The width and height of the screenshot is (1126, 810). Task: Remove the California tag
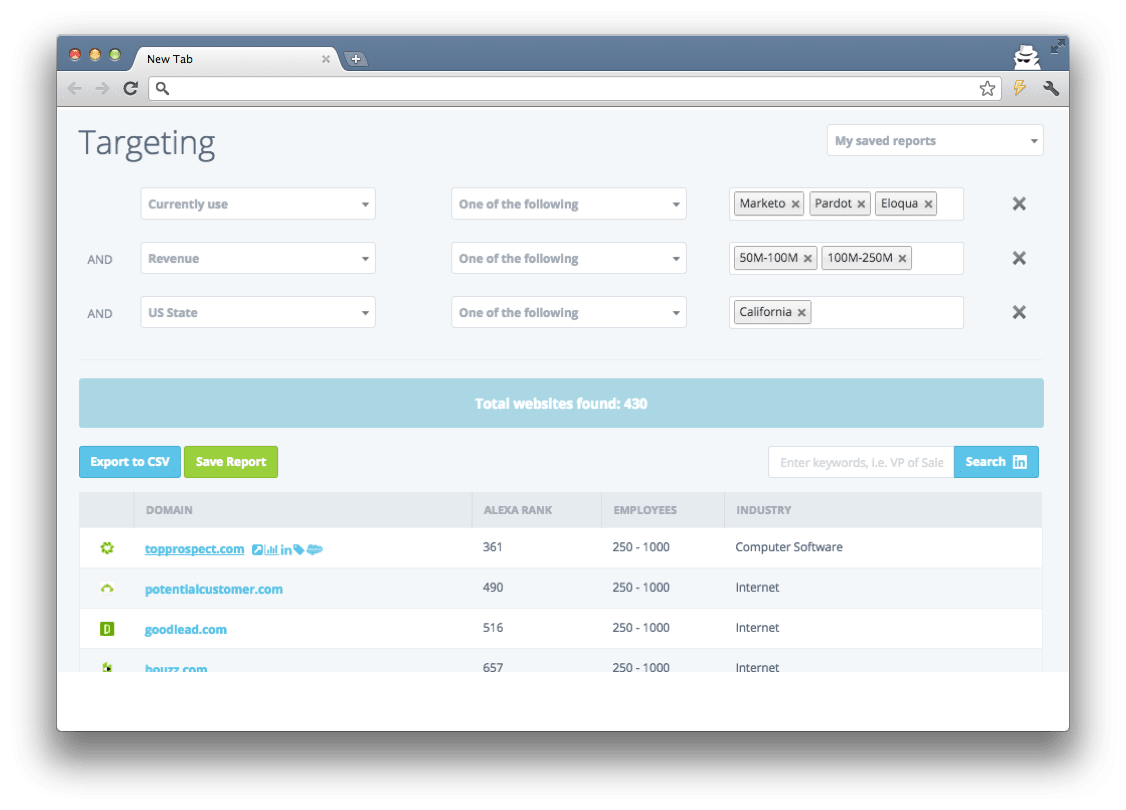pyautogui.click(x=802, y=312)
